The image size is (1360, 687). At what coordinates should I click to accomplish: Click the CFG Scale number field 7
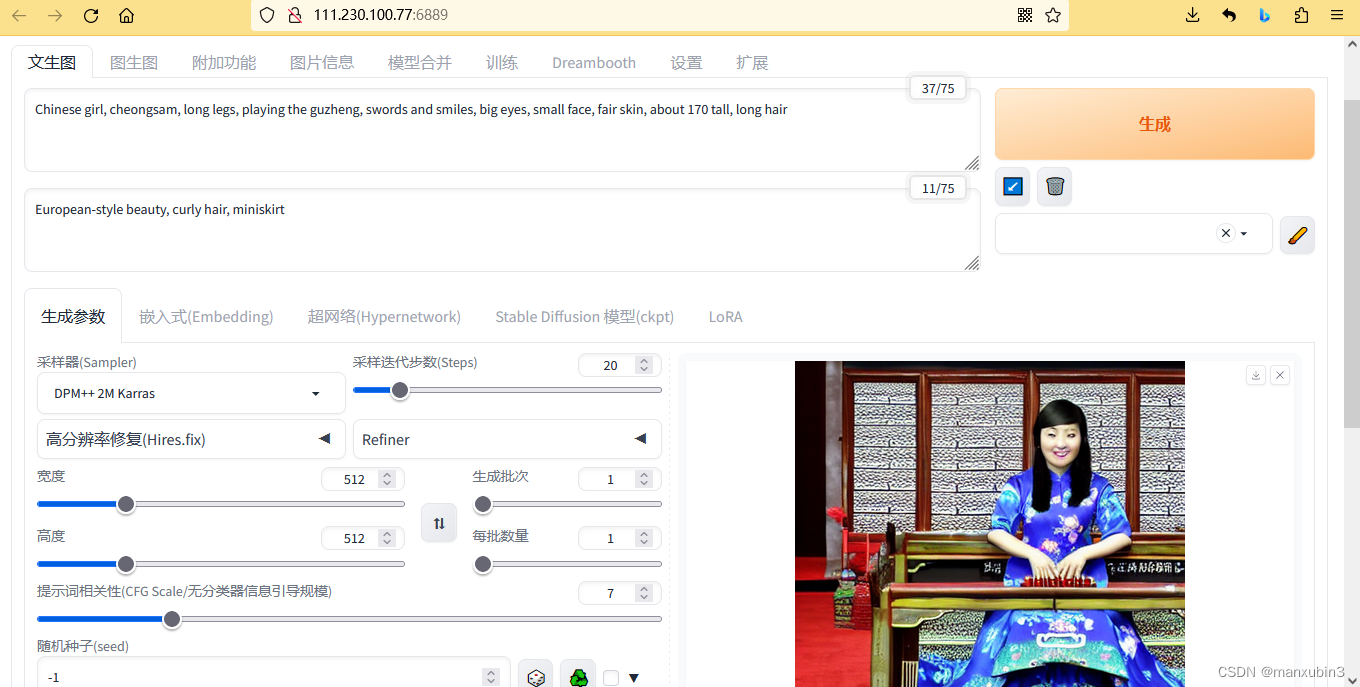(x=619, y=593)
